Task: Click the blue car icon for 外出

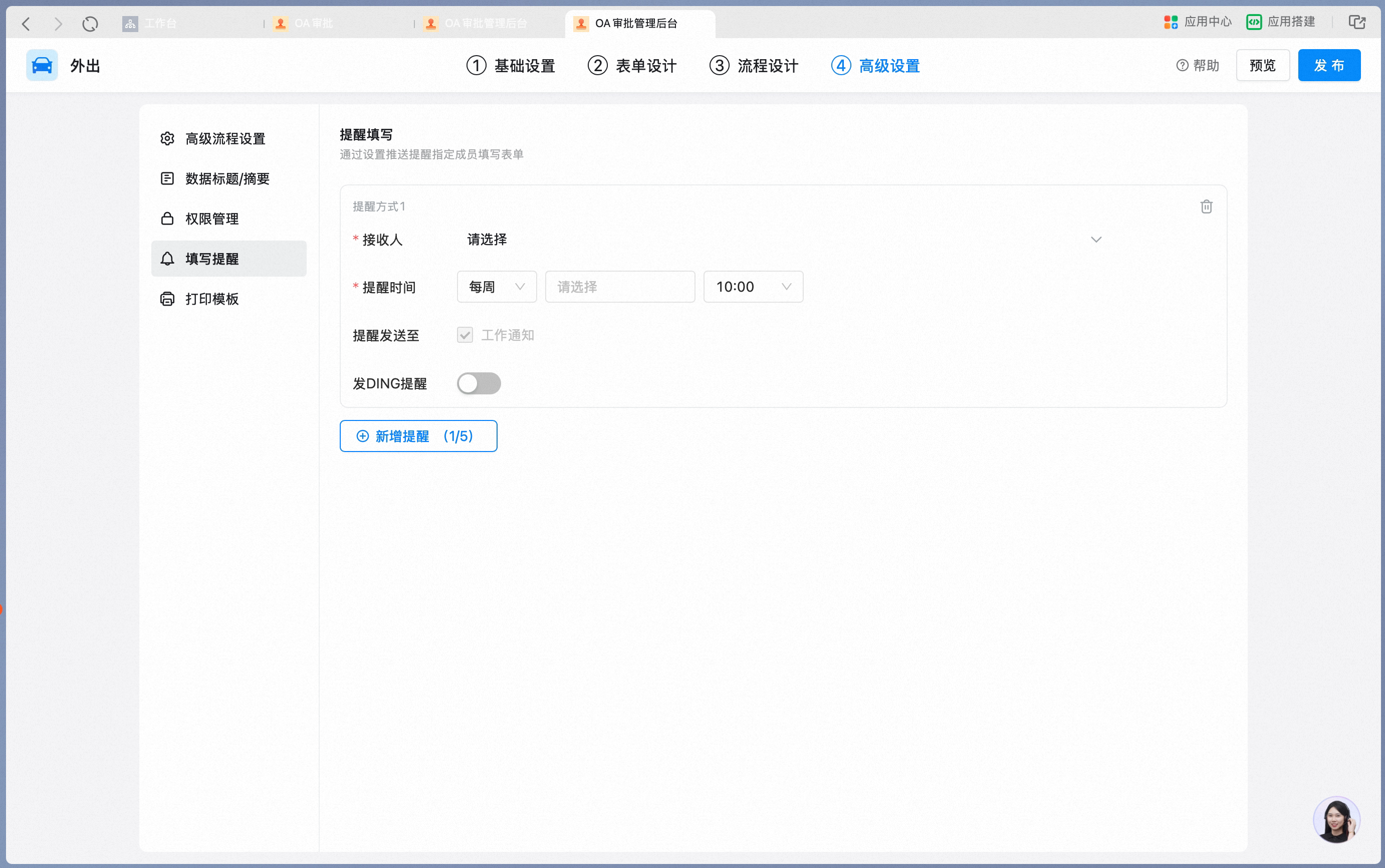Action: click(x=42, y=65)
